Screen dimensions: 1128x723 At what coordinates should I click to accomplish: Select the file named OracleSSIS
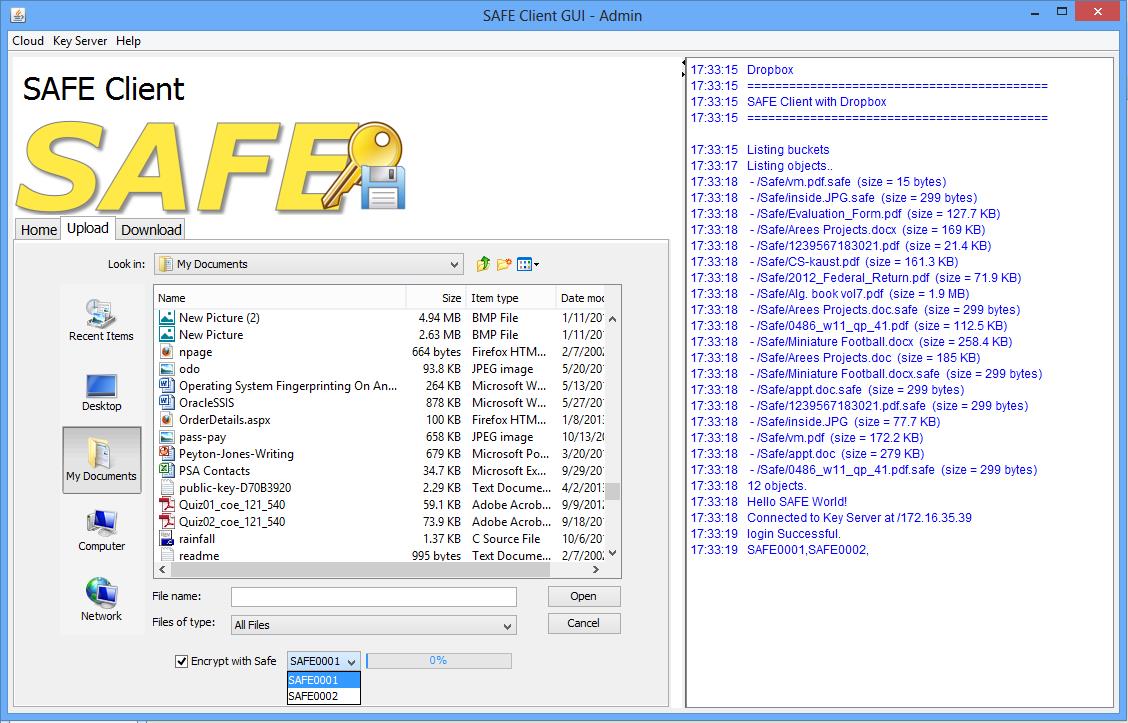[206, 403]
